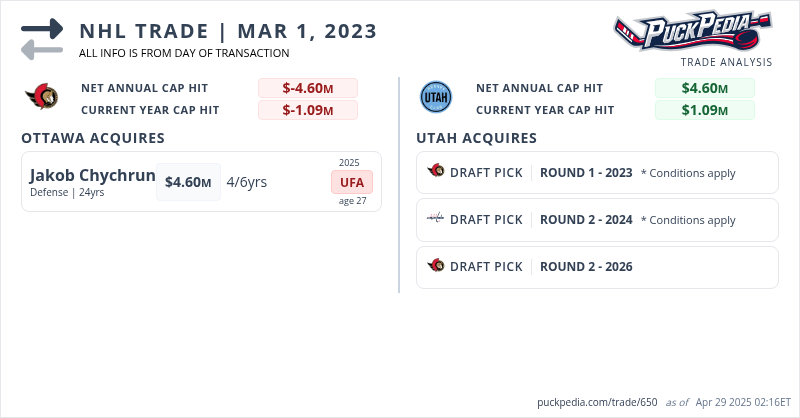Image resolution: width=800 pixels, height=418 pixels.
Task: Click the Utah team logo
Action: 436,98
